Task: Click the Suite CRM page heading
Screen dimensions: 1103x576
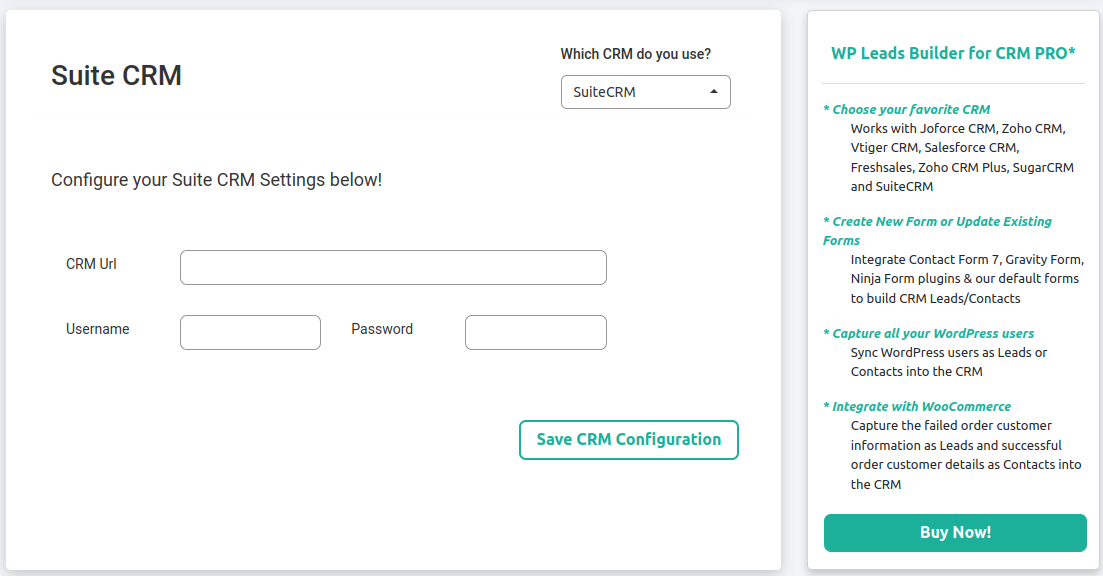Action: (x=117, y=75)
